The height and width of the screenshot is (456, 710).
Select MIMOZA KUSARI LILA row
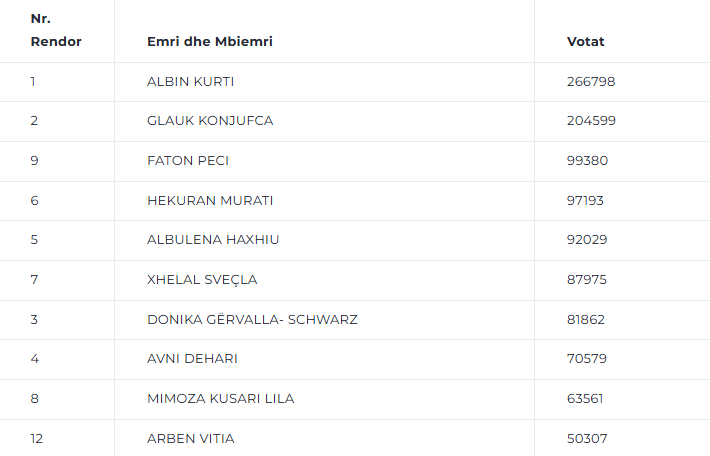[x=220, y=398]
